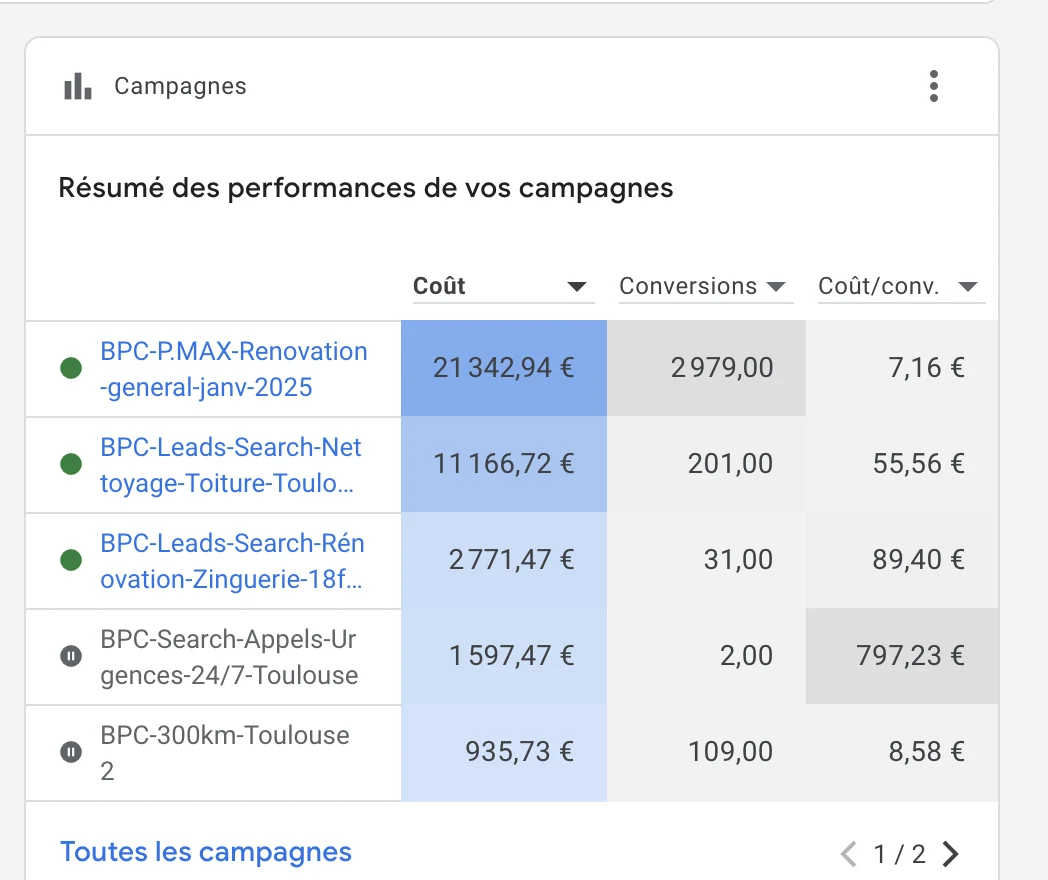Open the Campagnes card three-dot menu
Viewport: 1048px width, 880px height.
point(934,86)
